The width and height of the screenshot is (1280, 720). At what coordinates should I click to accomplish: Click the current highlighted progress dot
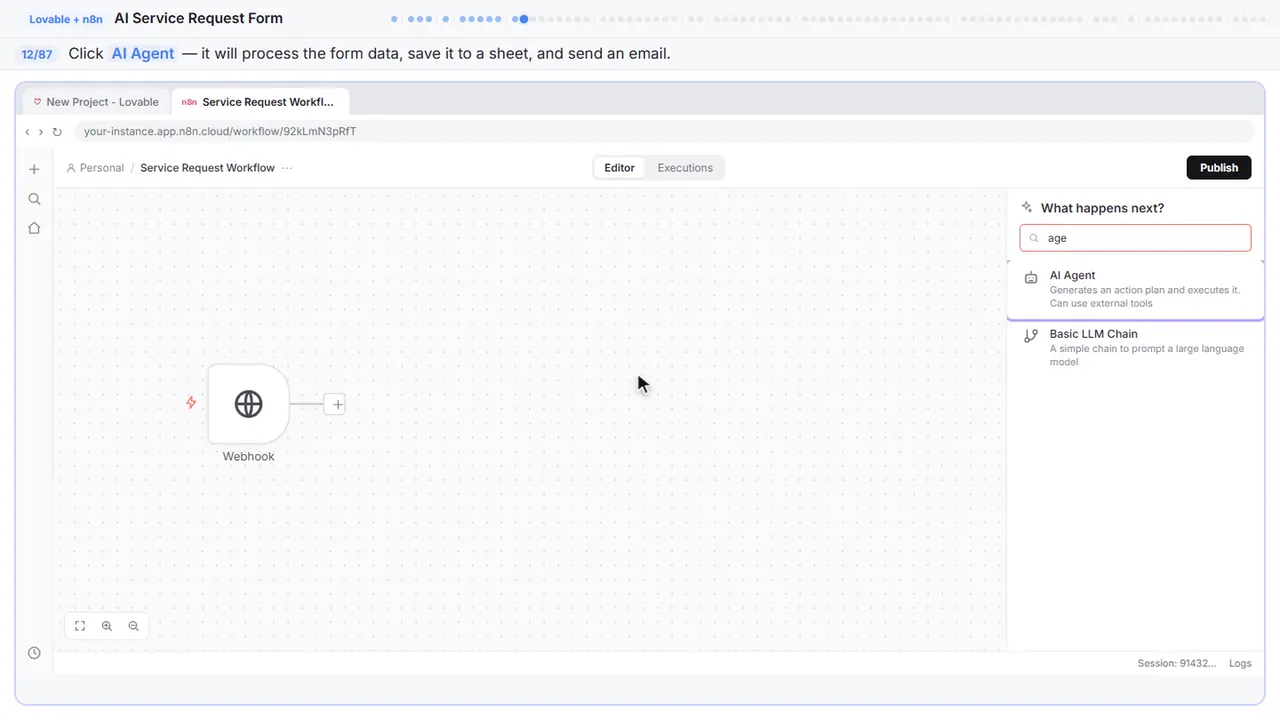click(x=524, y=19)
